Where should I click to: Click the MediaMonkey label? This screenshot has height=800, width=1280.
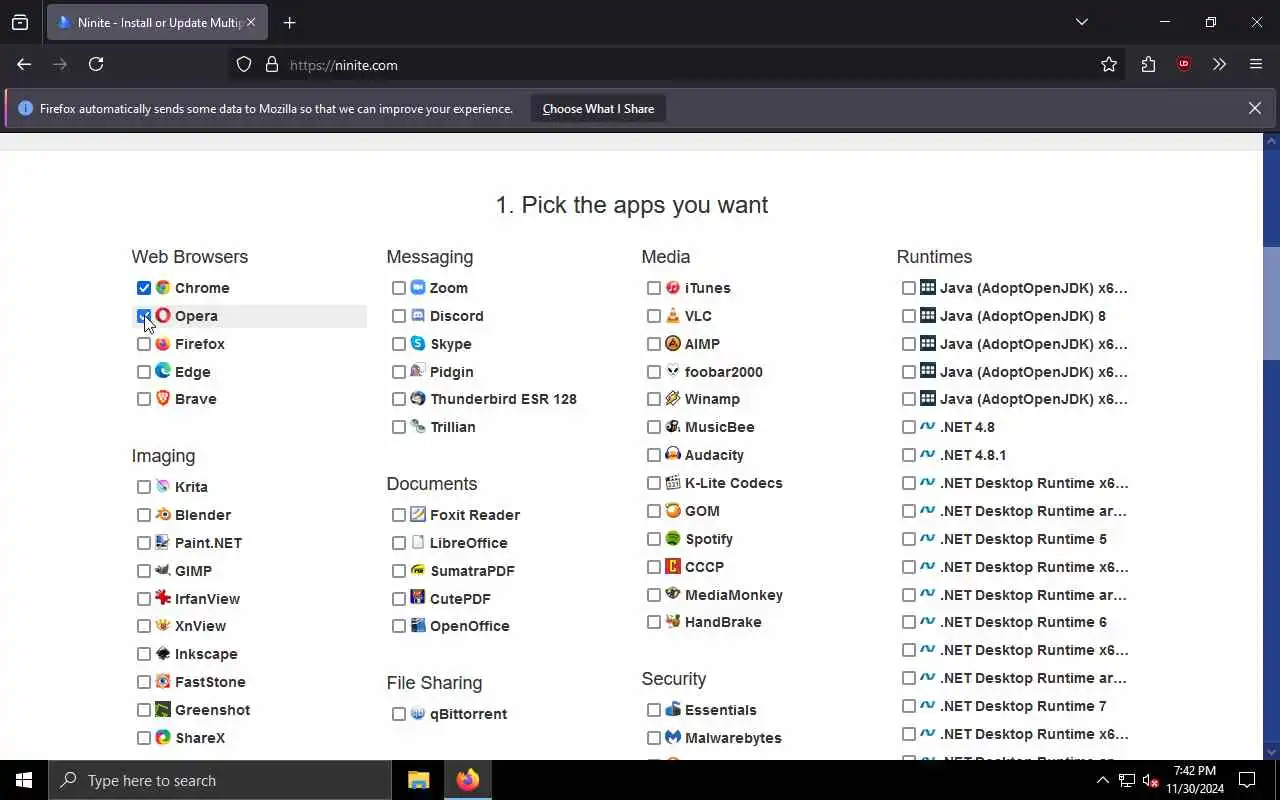point(734,595)
